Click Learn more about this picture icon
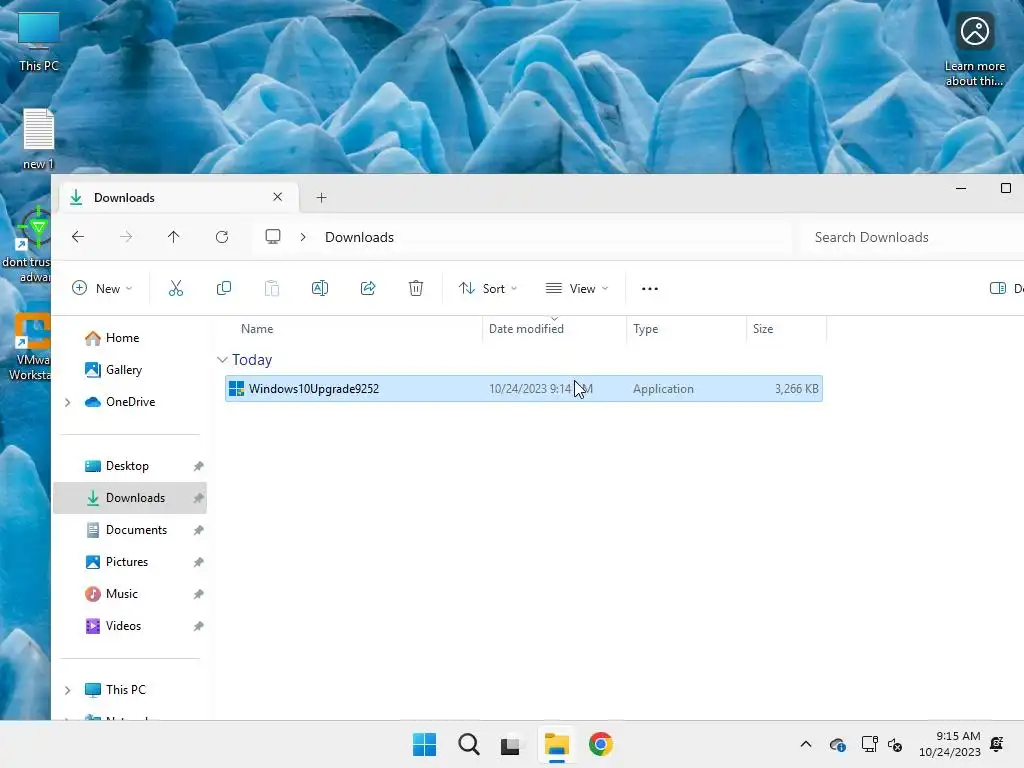Viewport: 1024px width, 768px height. (x=975, y=49)
